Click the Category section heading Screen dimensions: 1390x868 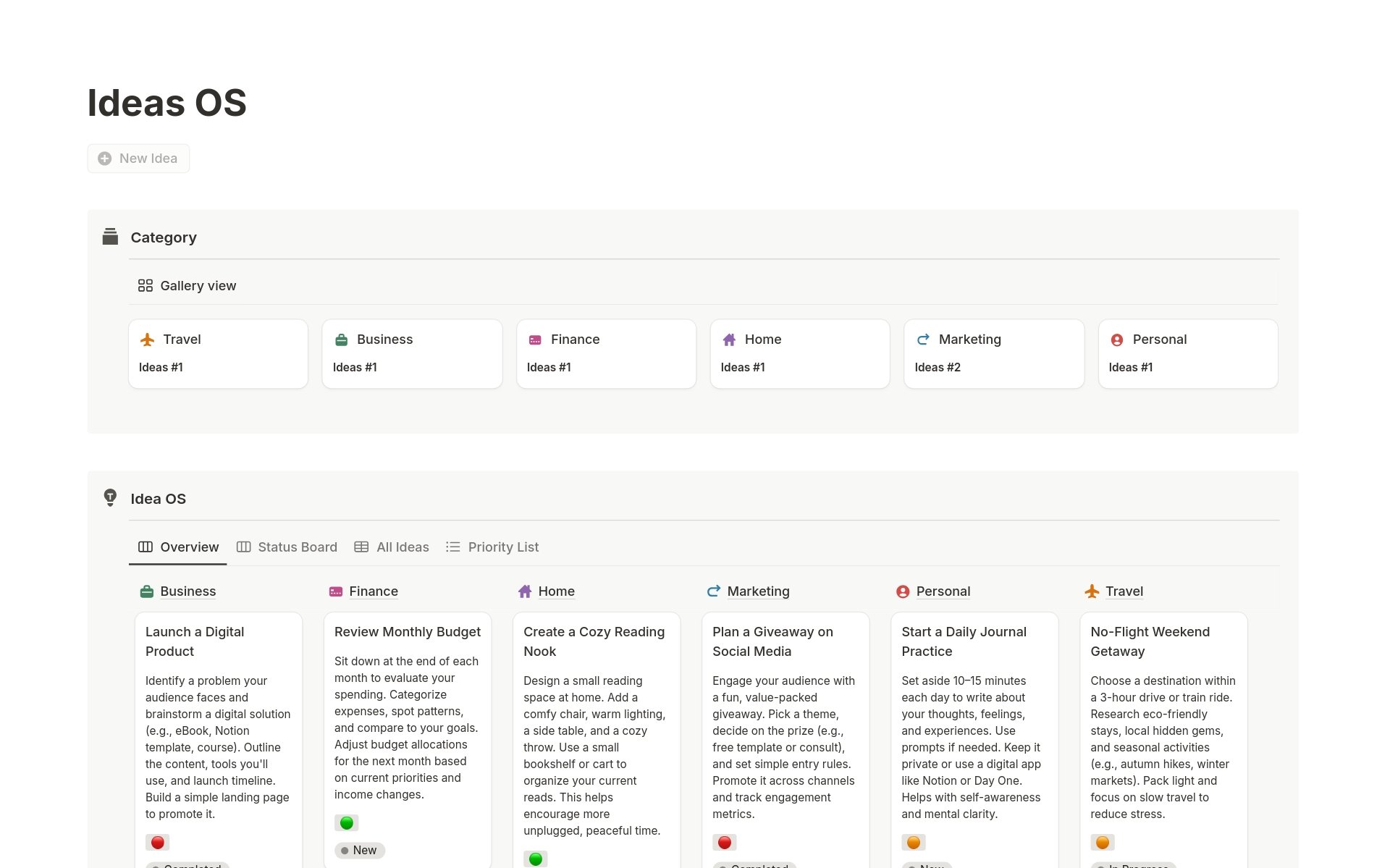164,237
